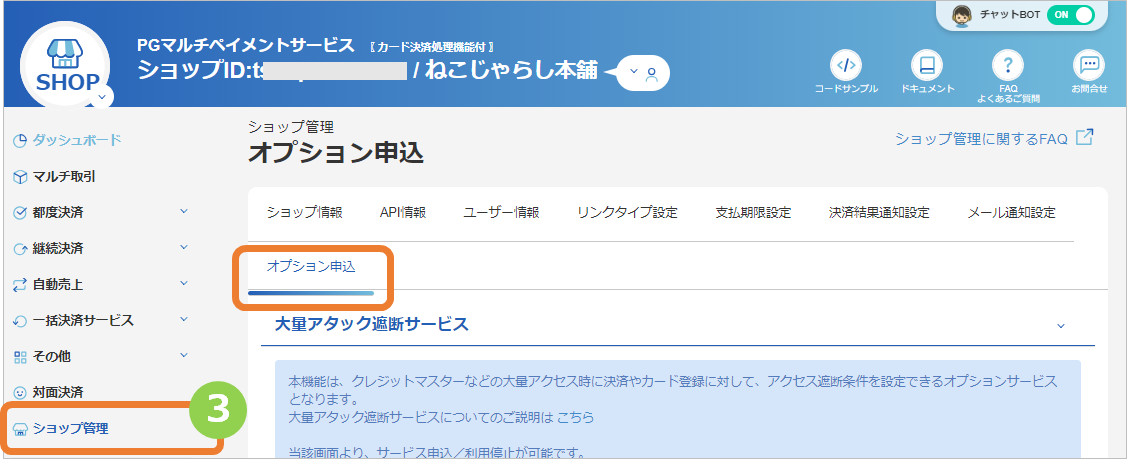
Task: Click the マルチ取引 cube icon
Action: (x=20, y=177)
